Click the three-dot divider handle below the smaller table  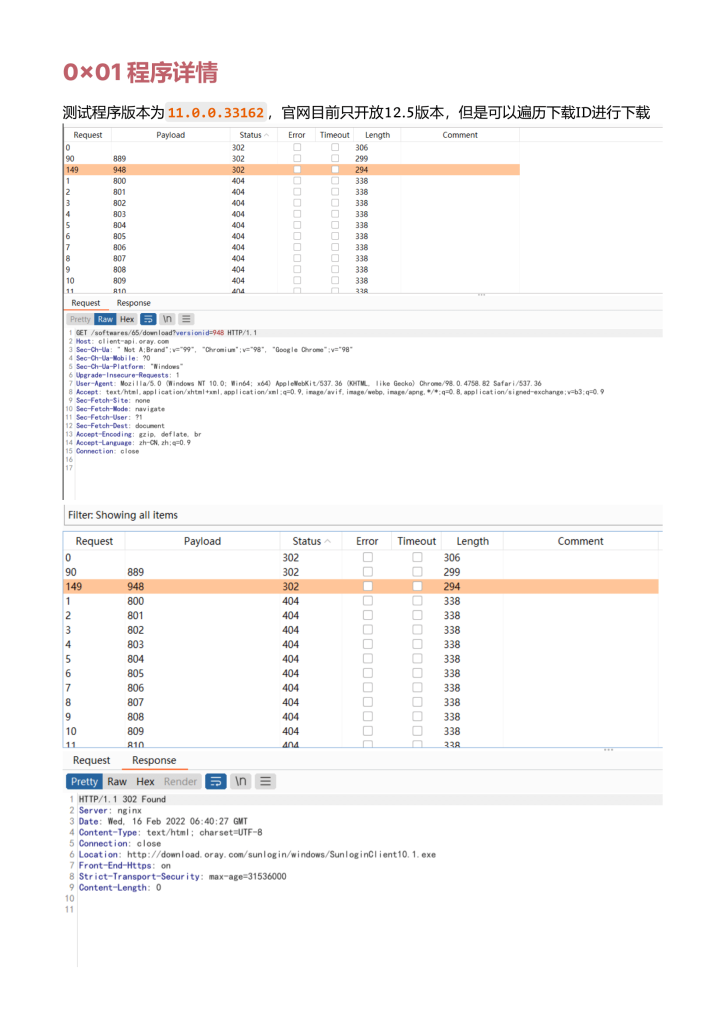[481, 295]
